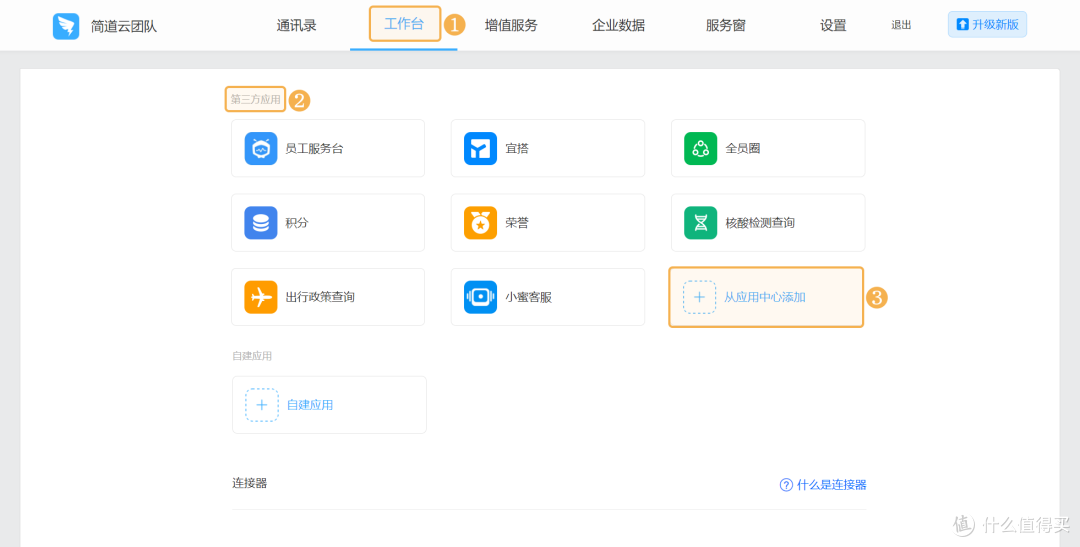Click the 从应用中心添加 label
Viewport: 1080px width, 547px height.
[x=765, y=297]
